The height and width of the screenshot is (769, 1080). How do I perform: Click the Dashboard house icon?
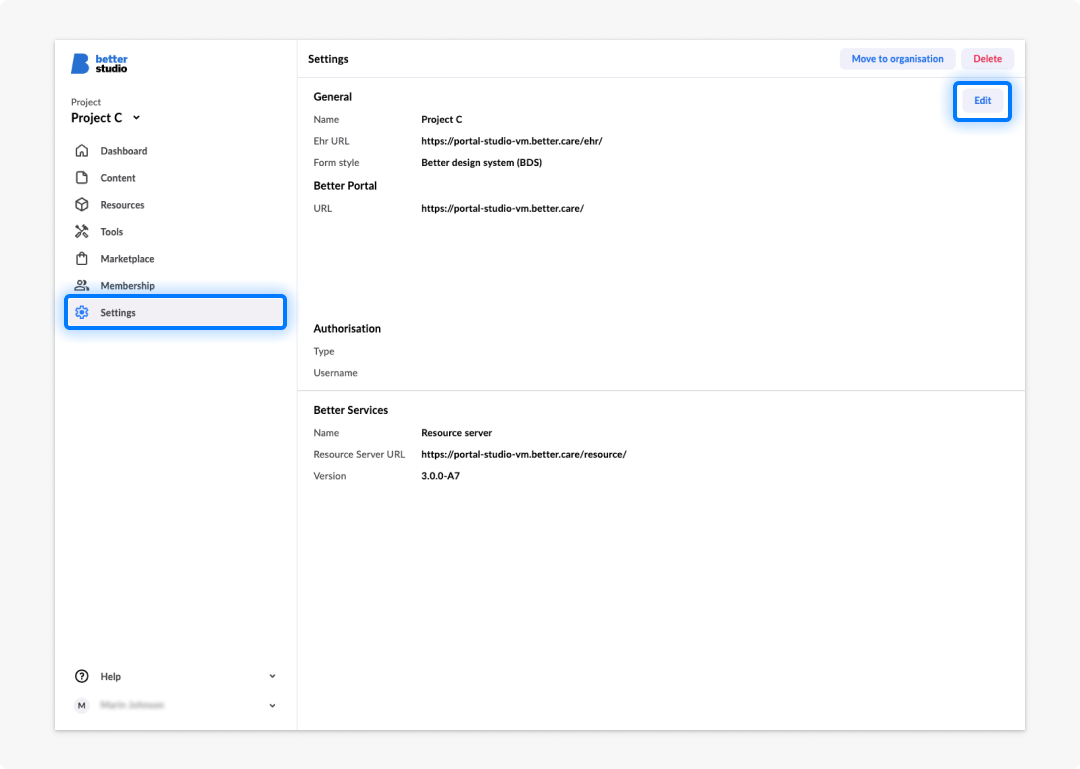(82, 150)
